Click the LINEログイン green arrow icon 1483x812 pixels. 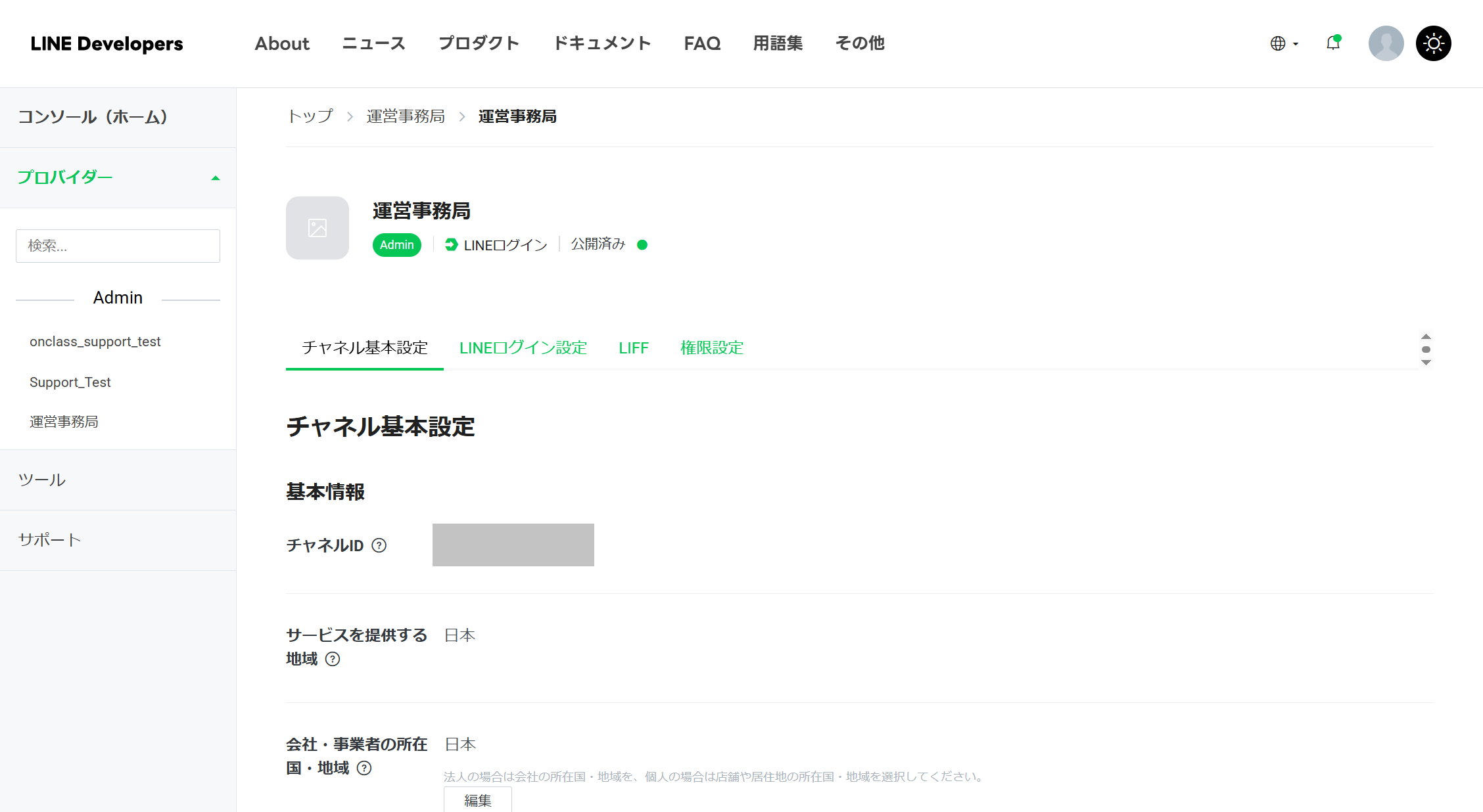(451, 244)
